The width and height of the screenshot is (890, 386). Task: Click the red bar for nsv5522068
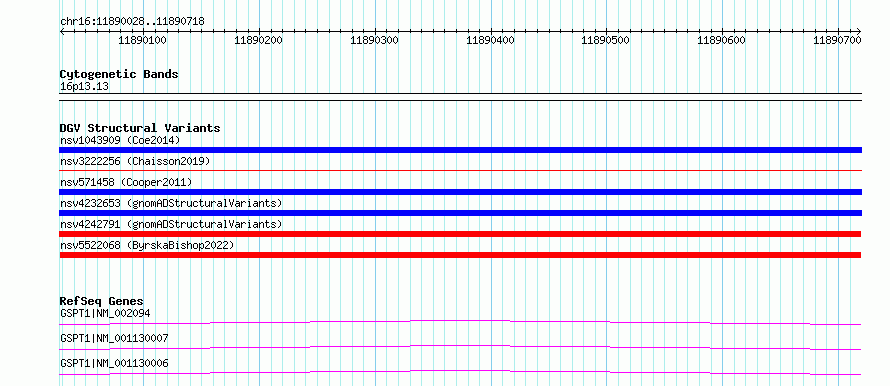(460, 255)
